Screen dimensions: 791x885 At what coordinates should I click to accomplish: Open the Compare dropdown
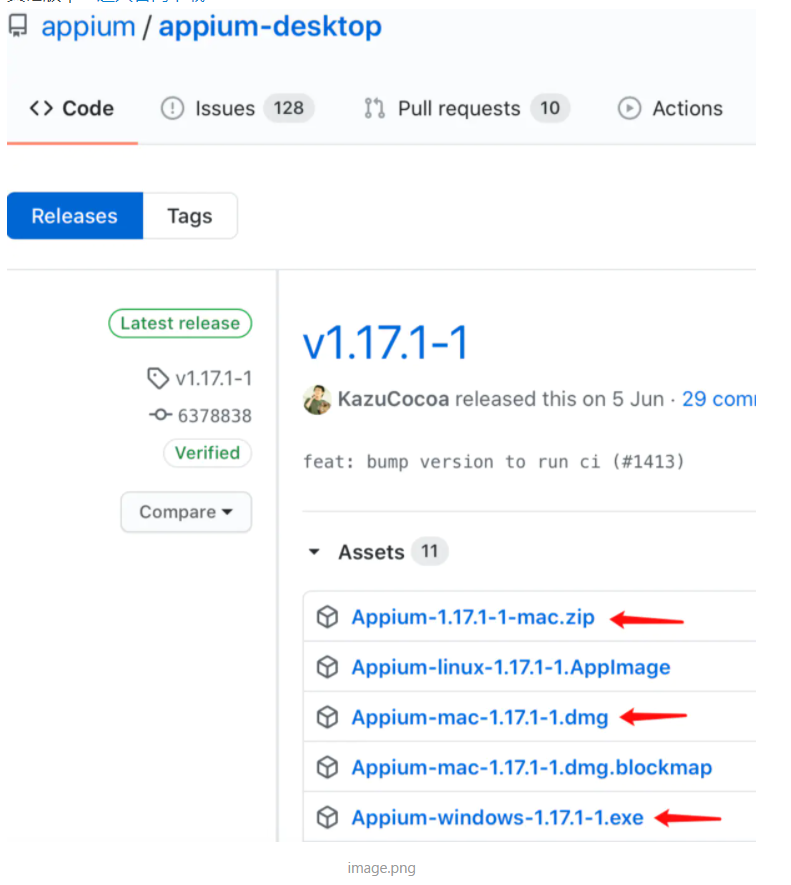tap(186, 512)
